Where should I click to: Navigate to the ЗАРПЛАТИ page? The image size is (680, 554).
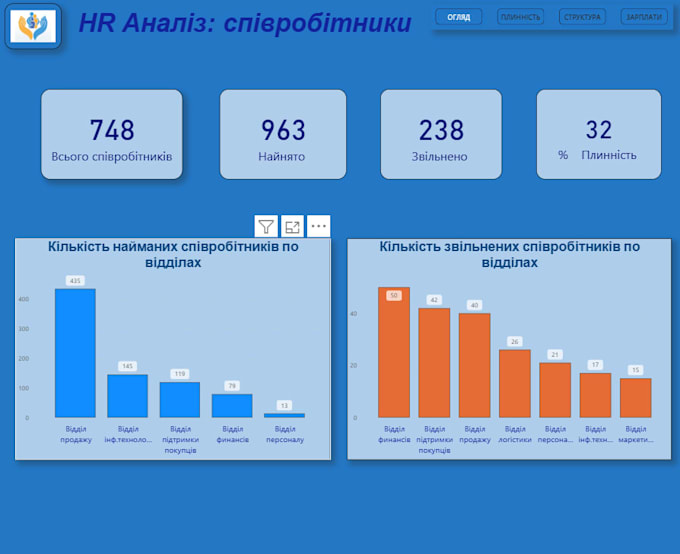pyautogui.click(x=644, y=17)
